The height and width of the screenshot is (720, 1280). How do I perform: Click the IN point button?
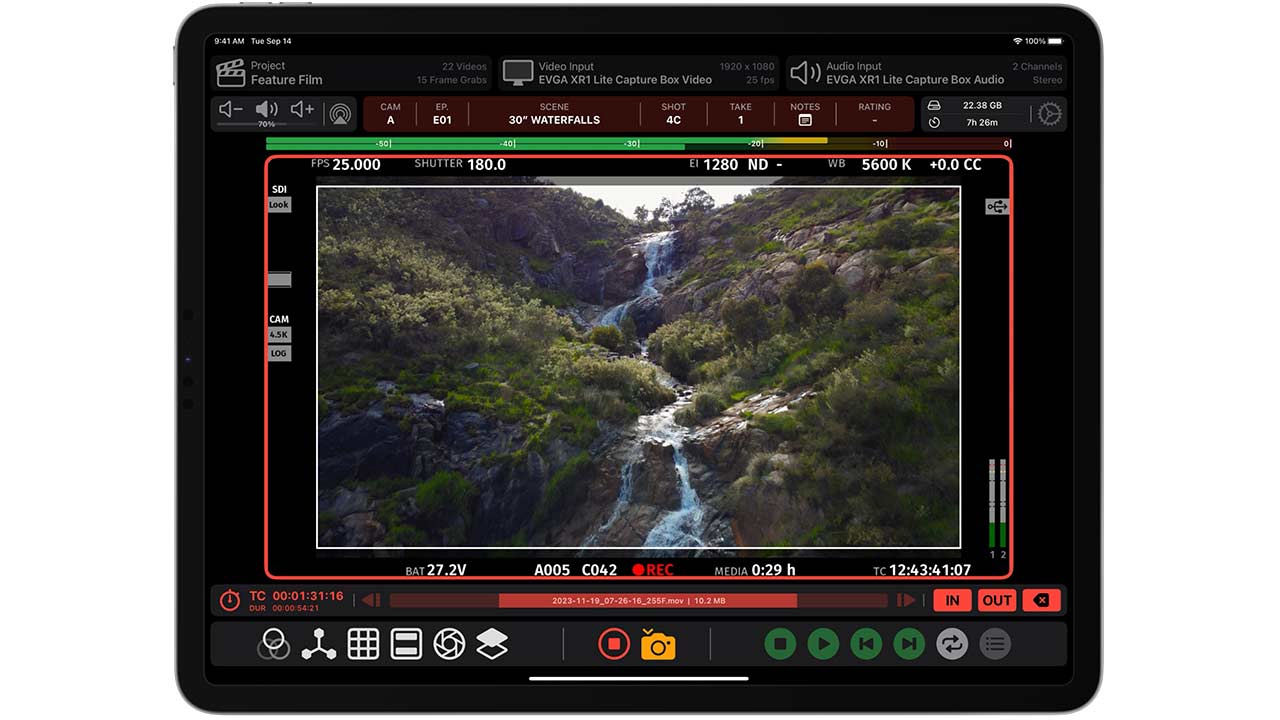tap(952, 600)
